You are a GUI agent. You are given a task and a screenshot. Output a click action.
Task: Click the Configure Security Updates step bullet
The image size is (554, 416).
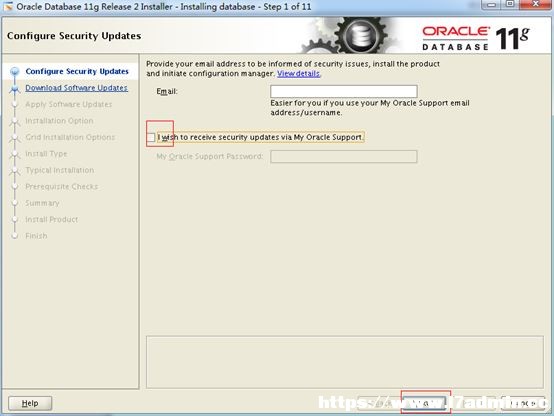tap(14, 71)
